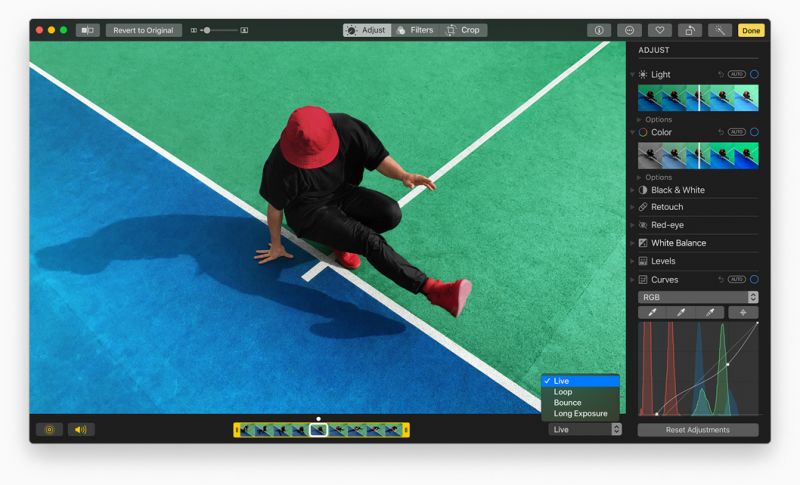
Task: Open the photo Info button
Action: (x=599, y=30)
